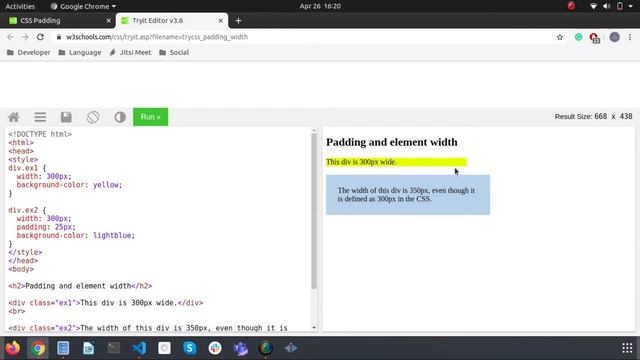Image resolution: width=640 pixels, height=360 pixels.
Task: Reload the current page
Action: (40, 37)
